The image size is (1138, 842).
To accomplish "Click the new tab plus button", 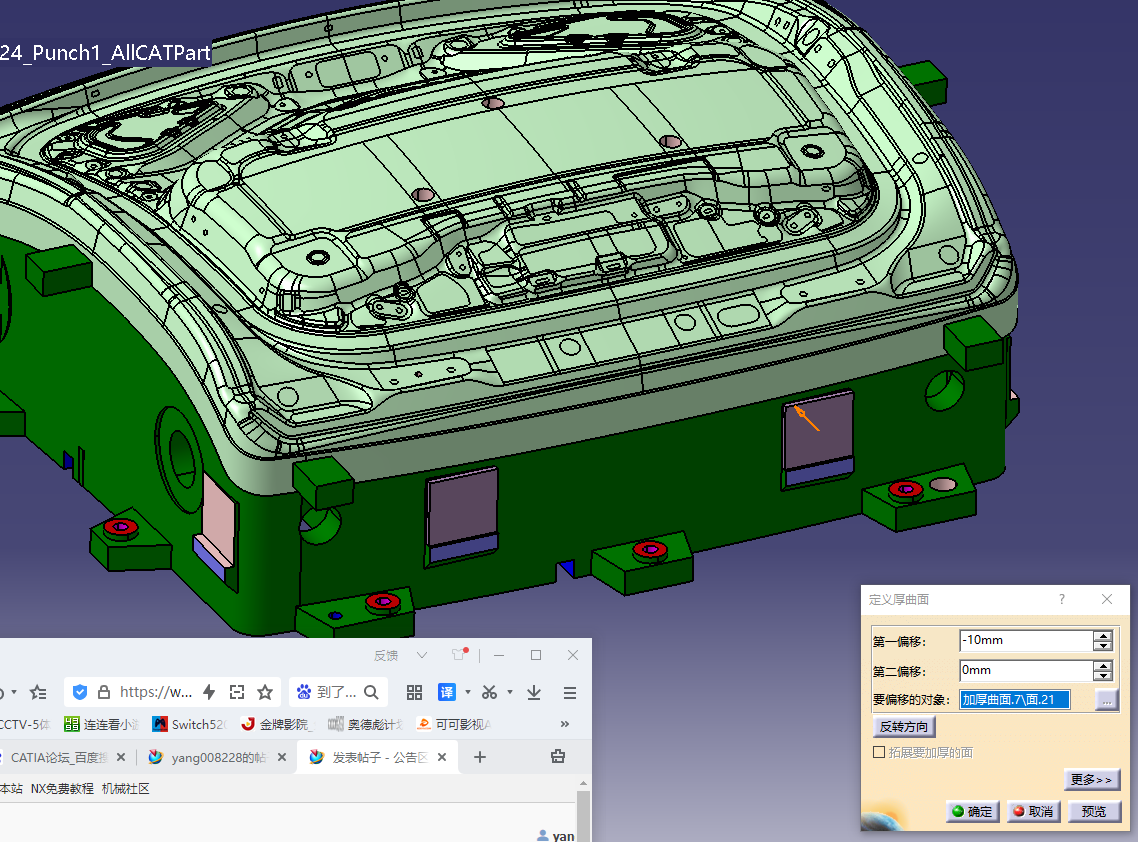I will [x=480, y=757].
